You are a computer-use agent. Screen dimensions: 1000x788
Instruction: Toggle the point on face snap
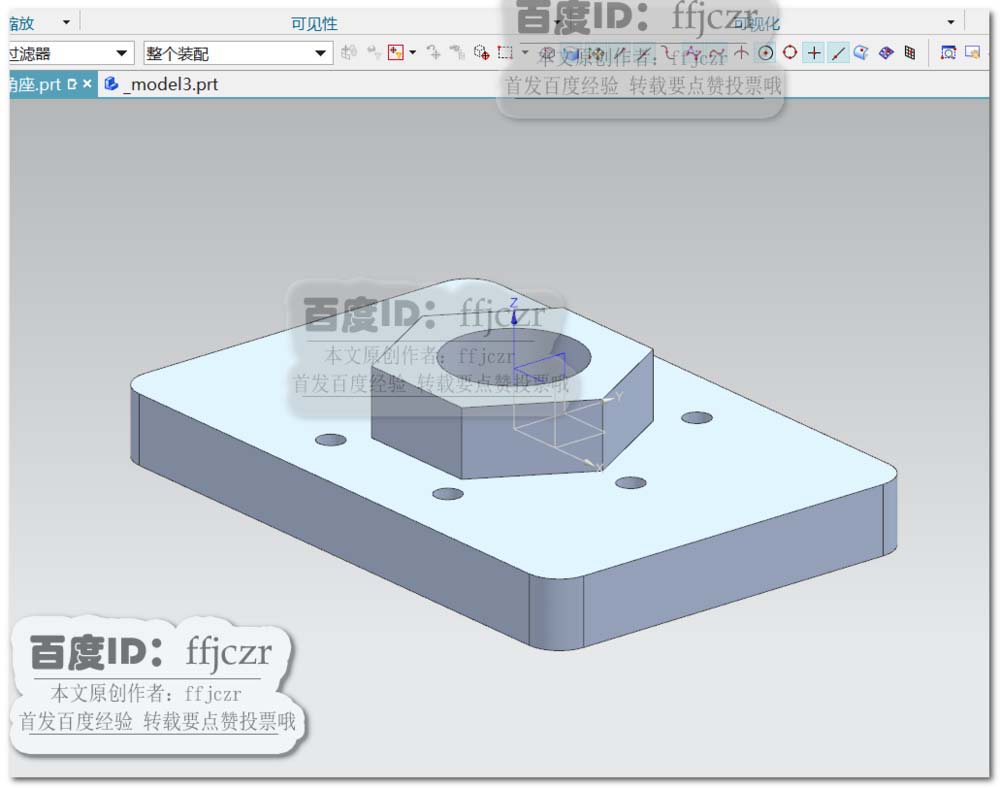tap(861, 53)
